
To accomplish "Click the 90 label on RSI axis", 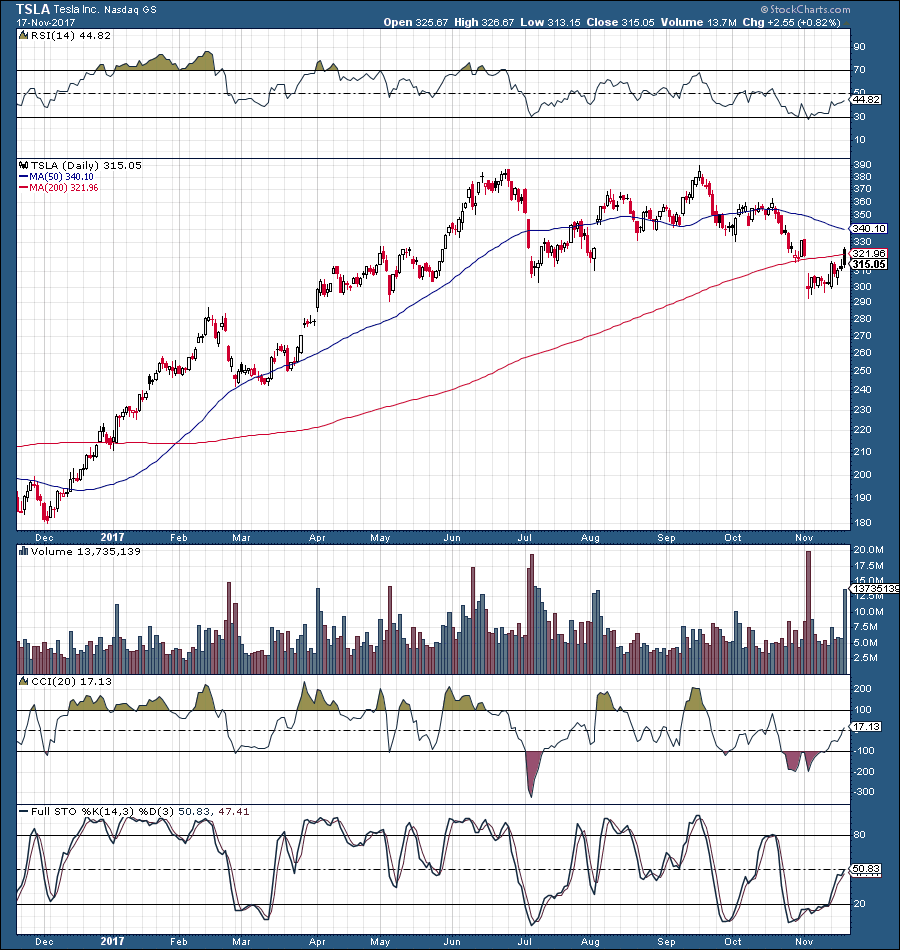I will [x=859, y=47].
